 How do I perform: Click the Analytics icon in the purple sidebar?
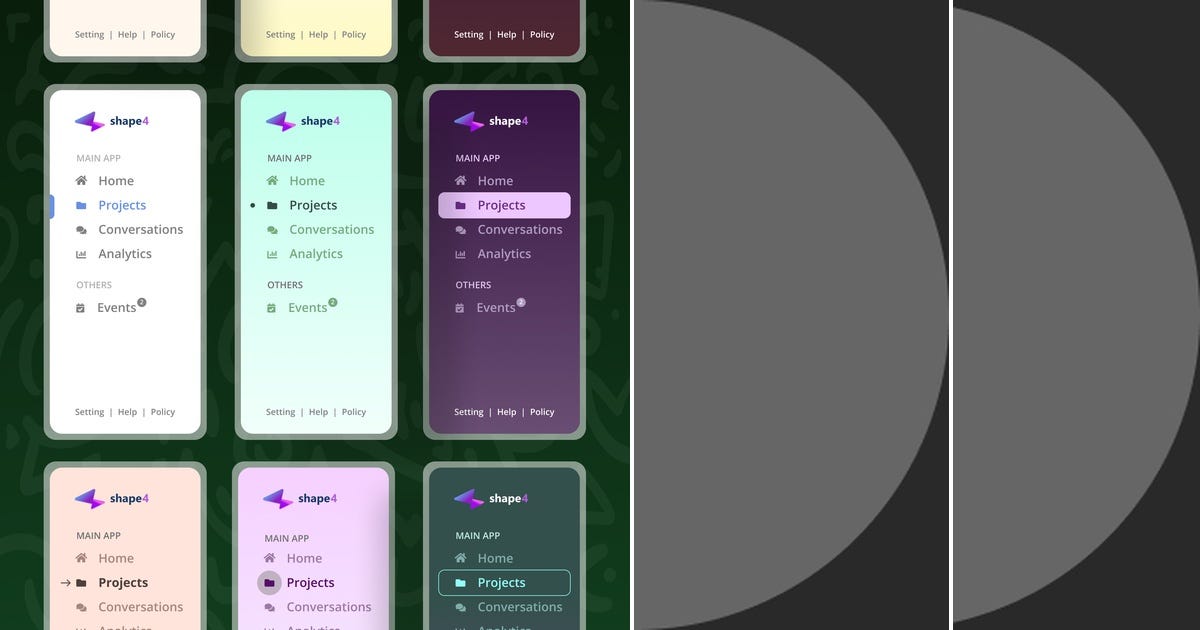click(461, 254)
